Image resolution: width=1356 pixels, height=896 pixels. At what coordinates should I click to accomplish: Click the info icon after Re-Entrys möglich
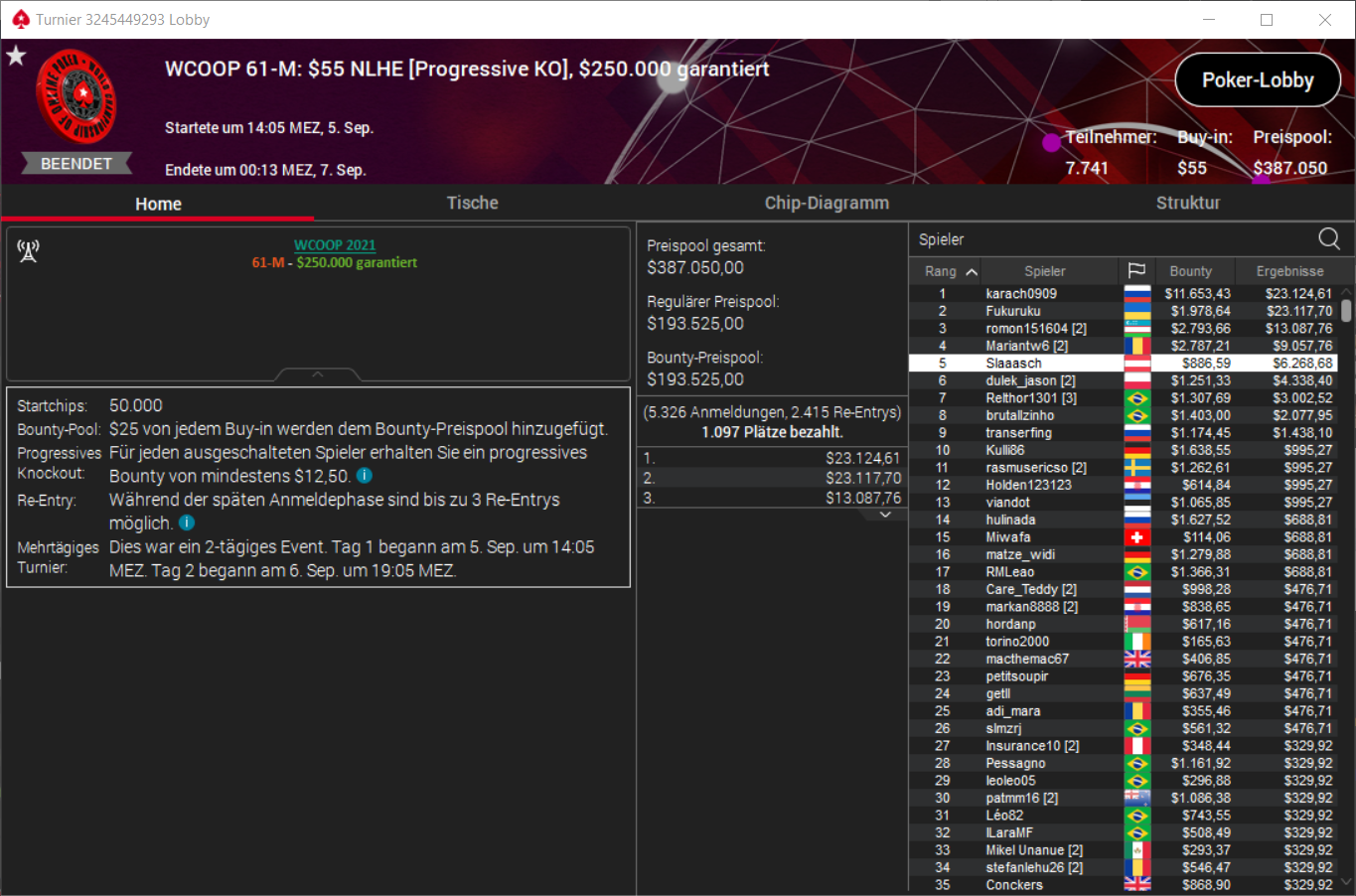pos(187,523)
